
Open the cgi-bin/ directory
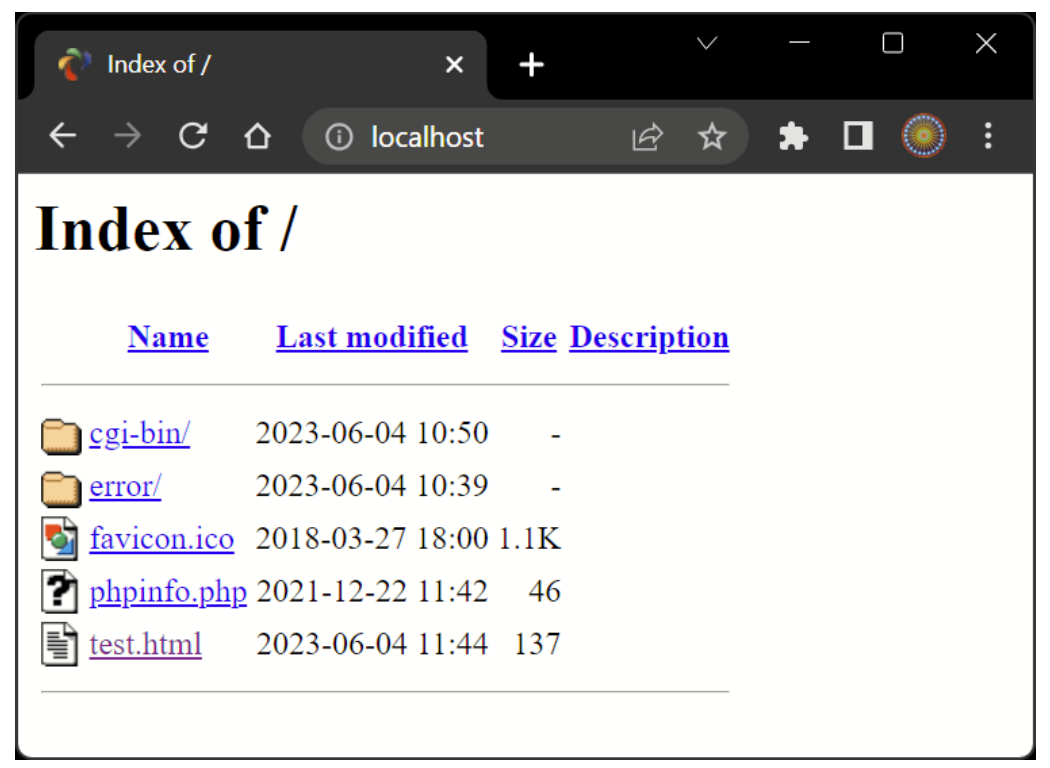(139, 434)
